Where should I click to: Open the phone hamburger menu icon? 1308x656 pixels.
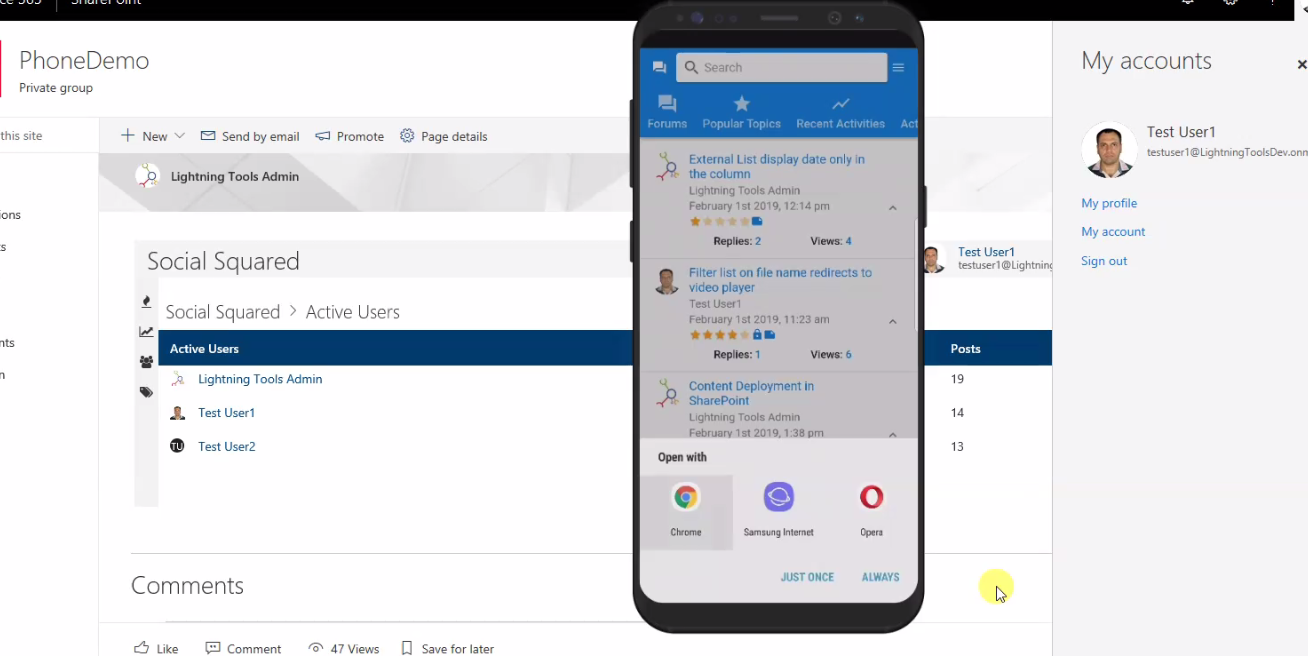[898, 68]
